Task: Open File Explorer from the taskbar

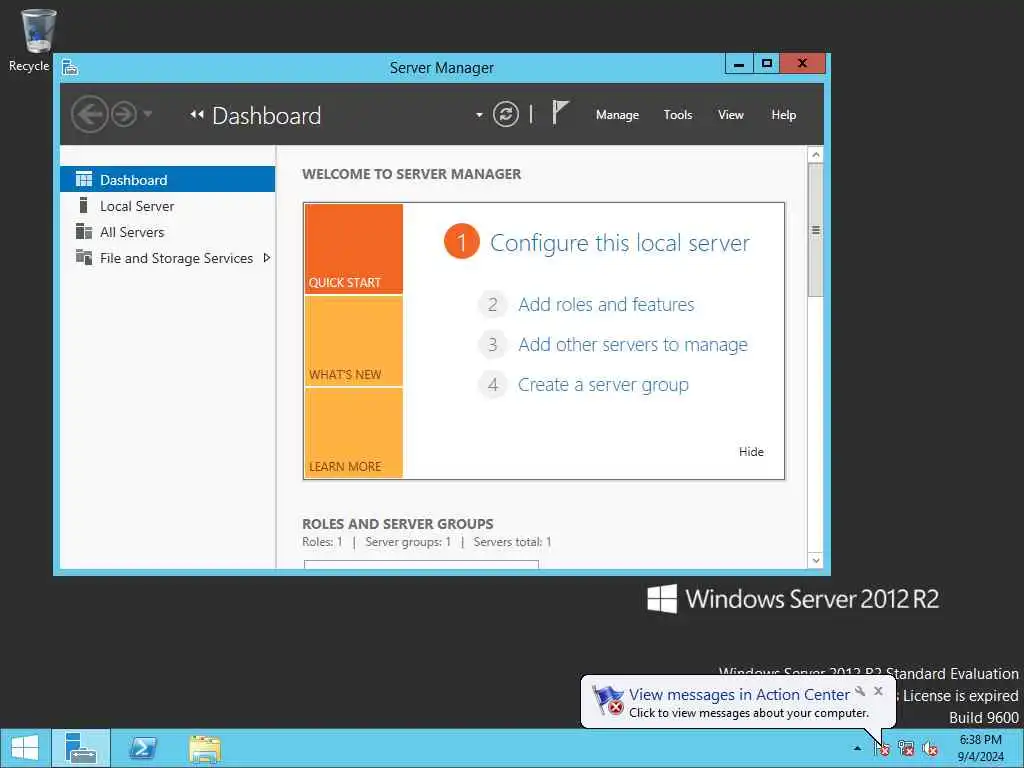Action: point(205,748)
